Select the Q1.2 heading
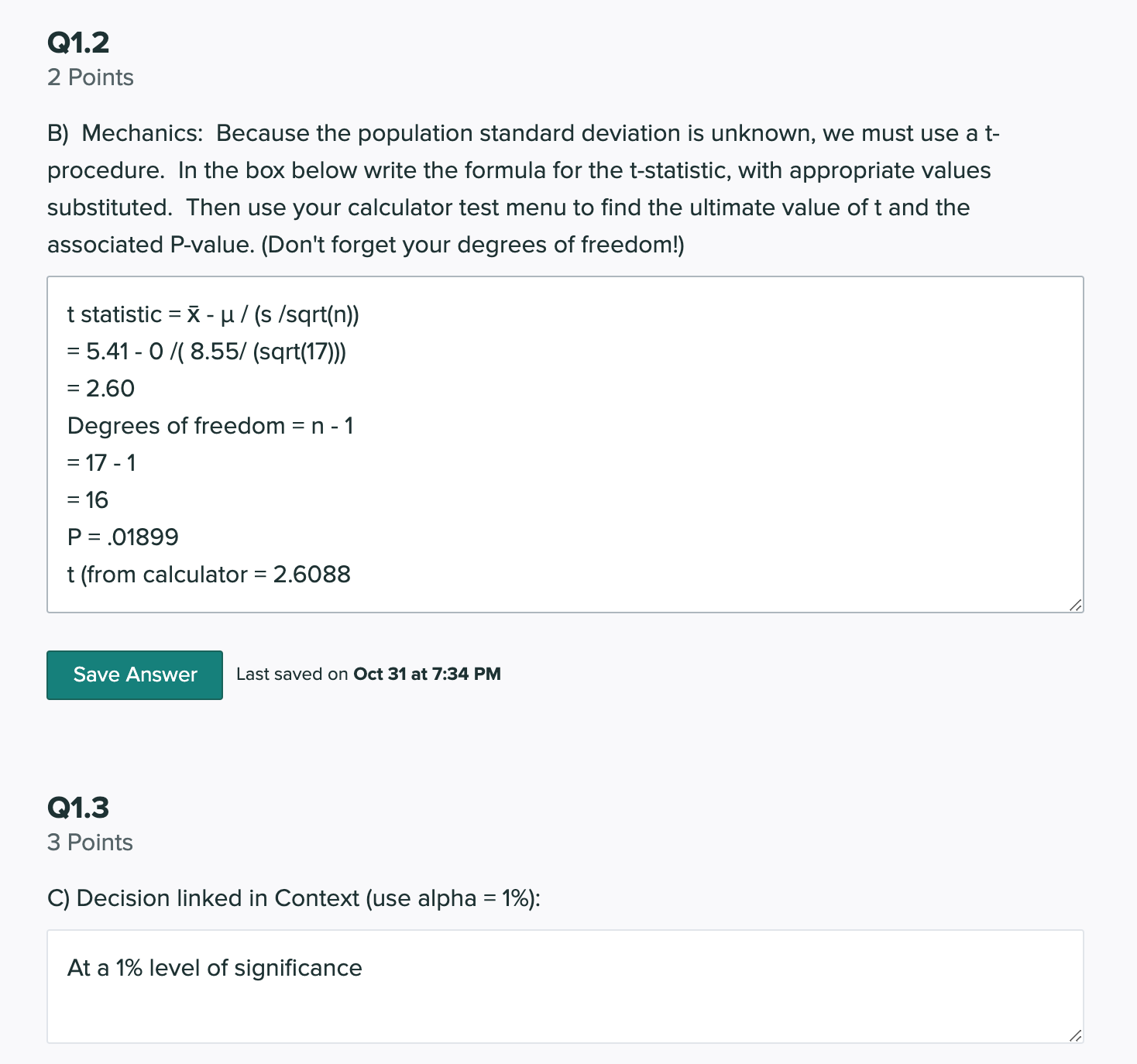The width and height of the screenshot is (1137, 1064). pyautogui.click(x=77, y=43)
